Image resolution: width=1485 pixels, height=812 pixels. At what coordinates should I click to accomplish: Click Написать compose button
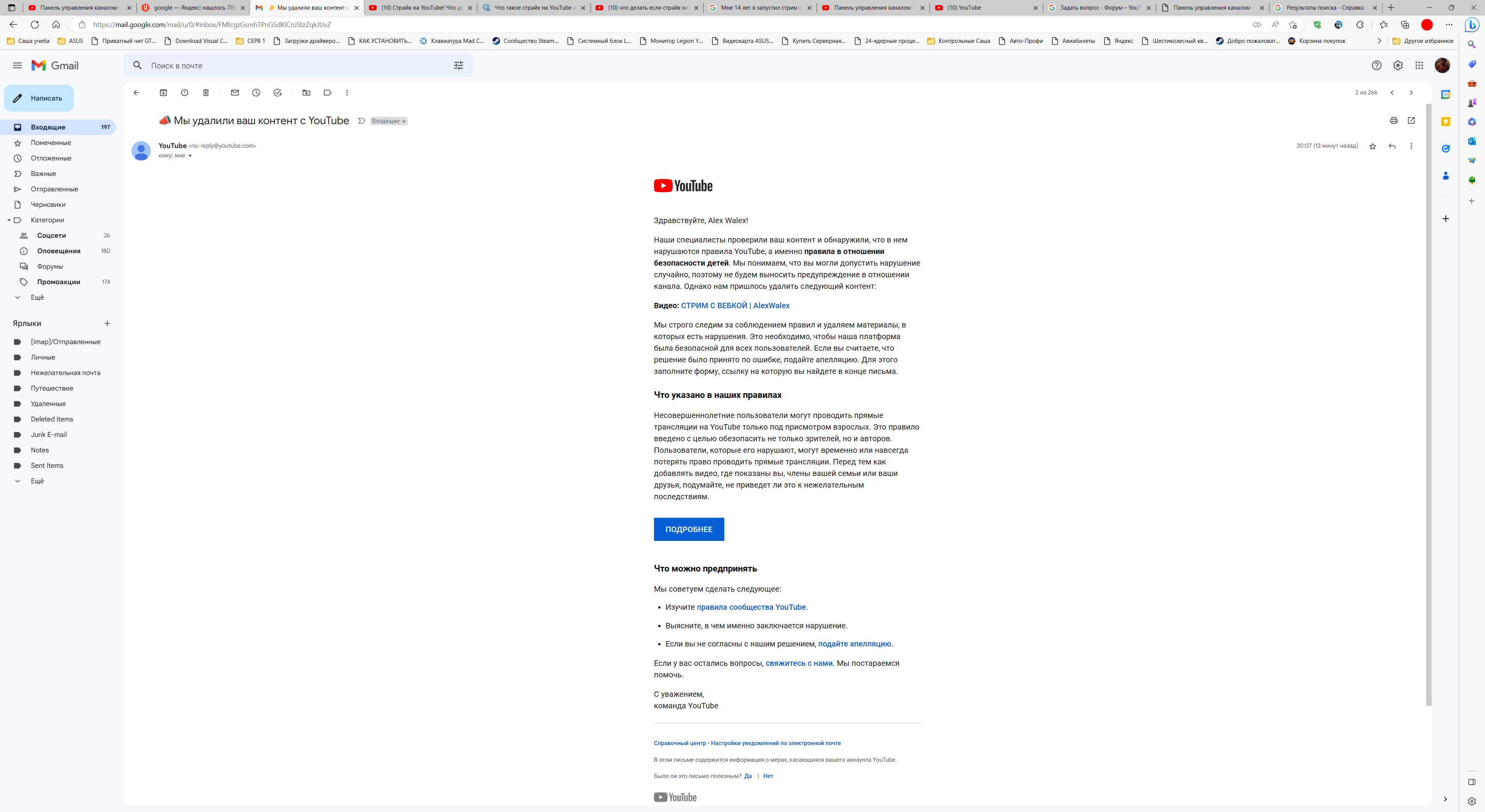pos(39,98)
